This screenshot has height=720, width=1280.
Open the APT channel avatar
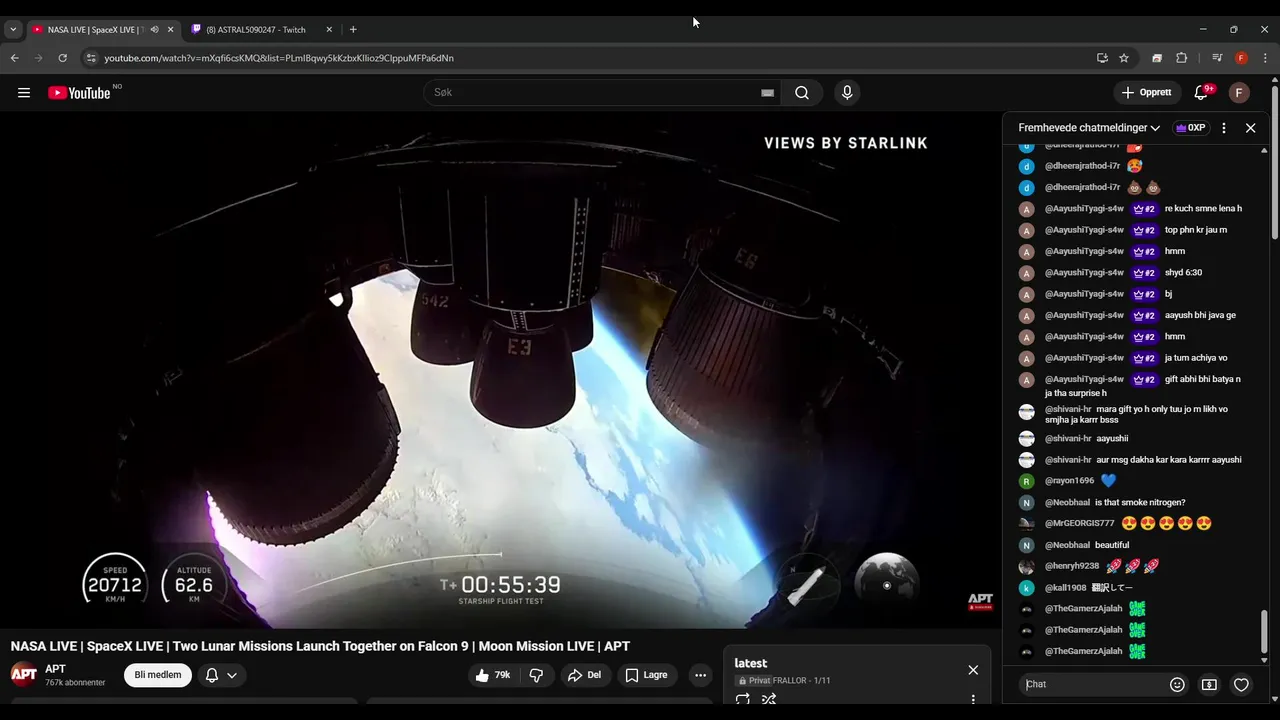tap(24, 675)
